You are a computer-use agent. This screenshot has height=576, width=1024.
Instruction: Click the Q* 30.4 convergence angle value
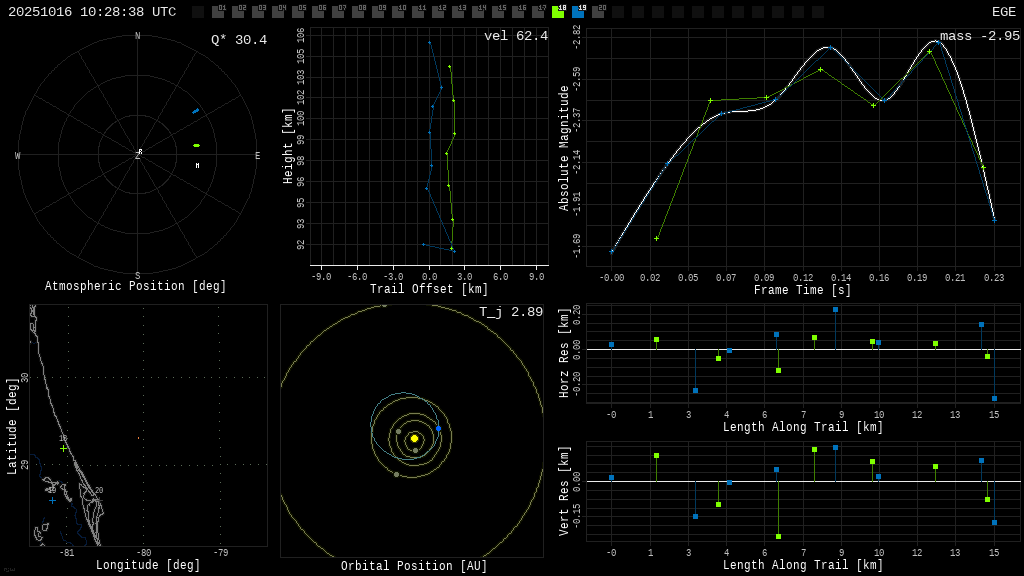(238, 40)
